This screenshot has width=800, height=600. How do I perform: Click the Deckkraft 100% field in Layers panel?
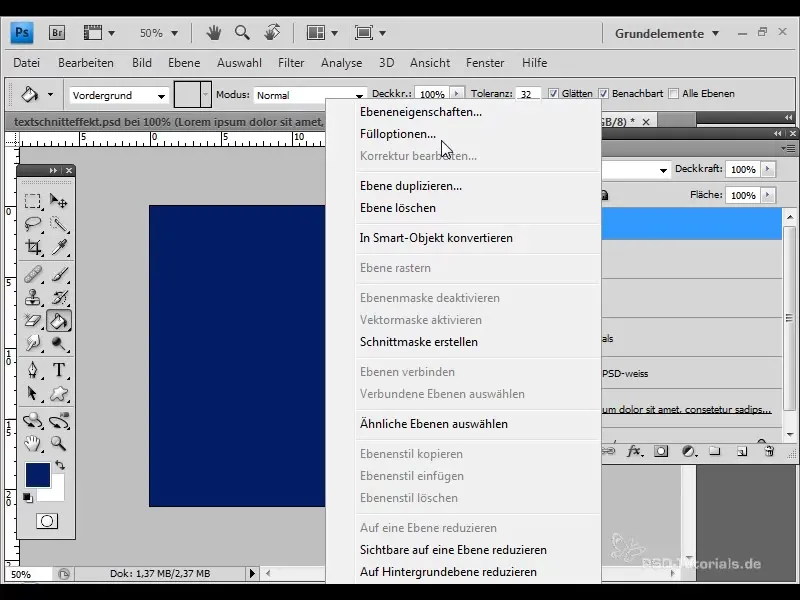(x=743, y=169)
